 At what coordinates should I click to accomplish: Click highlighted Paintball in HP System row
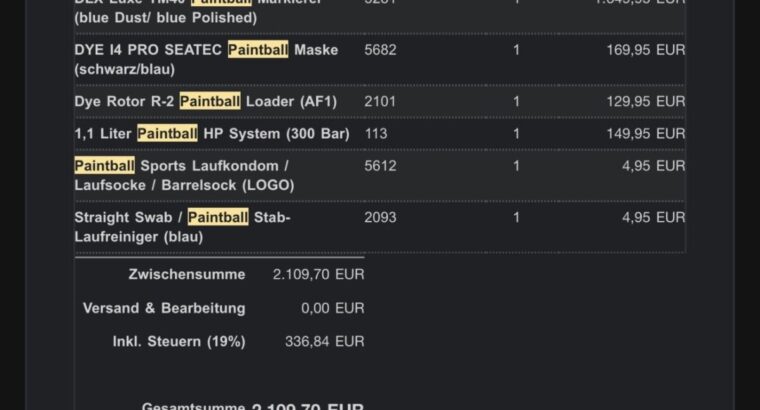click(x=167, y=134)
